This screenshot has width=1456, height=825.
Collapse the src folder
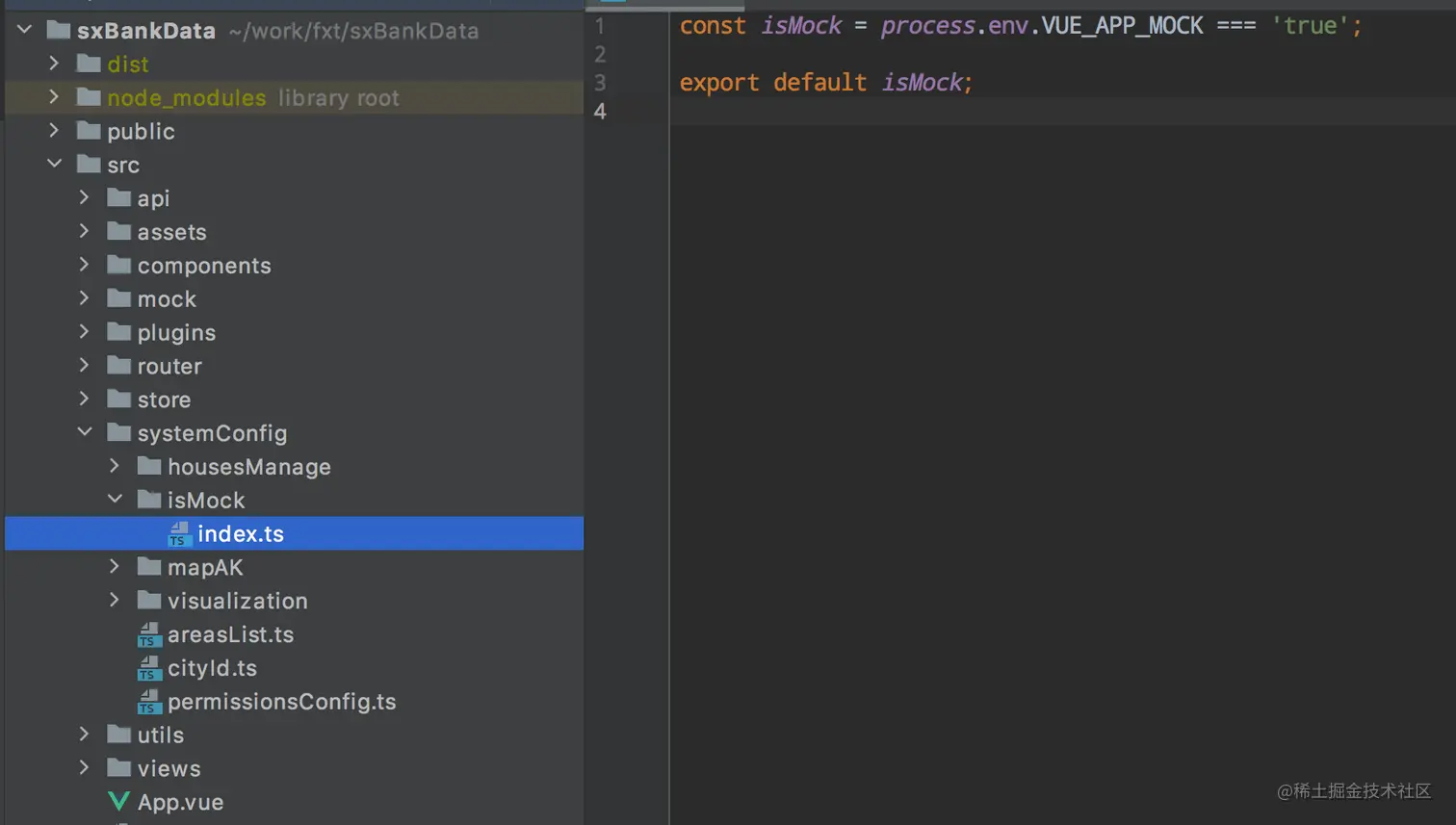click(x=54, y=164)
